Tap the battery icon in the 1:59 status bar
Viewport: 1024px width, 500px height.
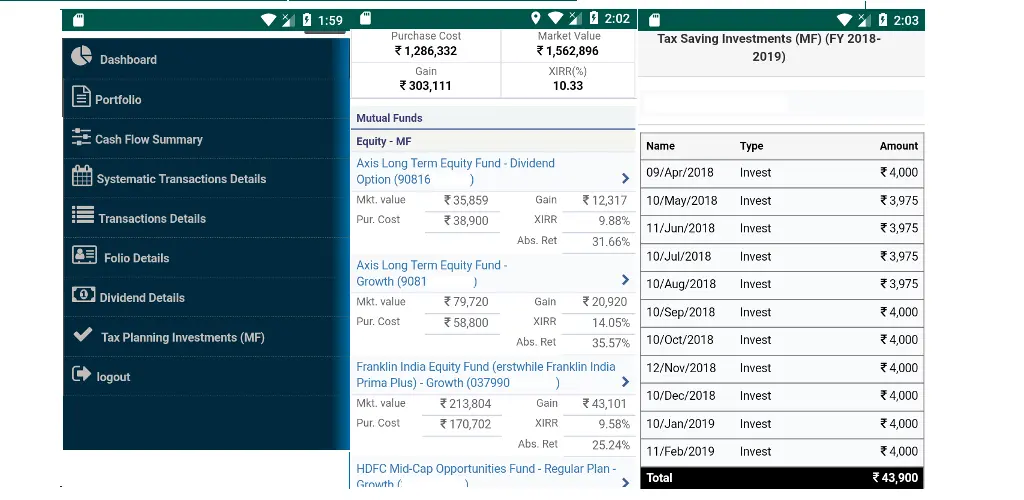point(307,20)
